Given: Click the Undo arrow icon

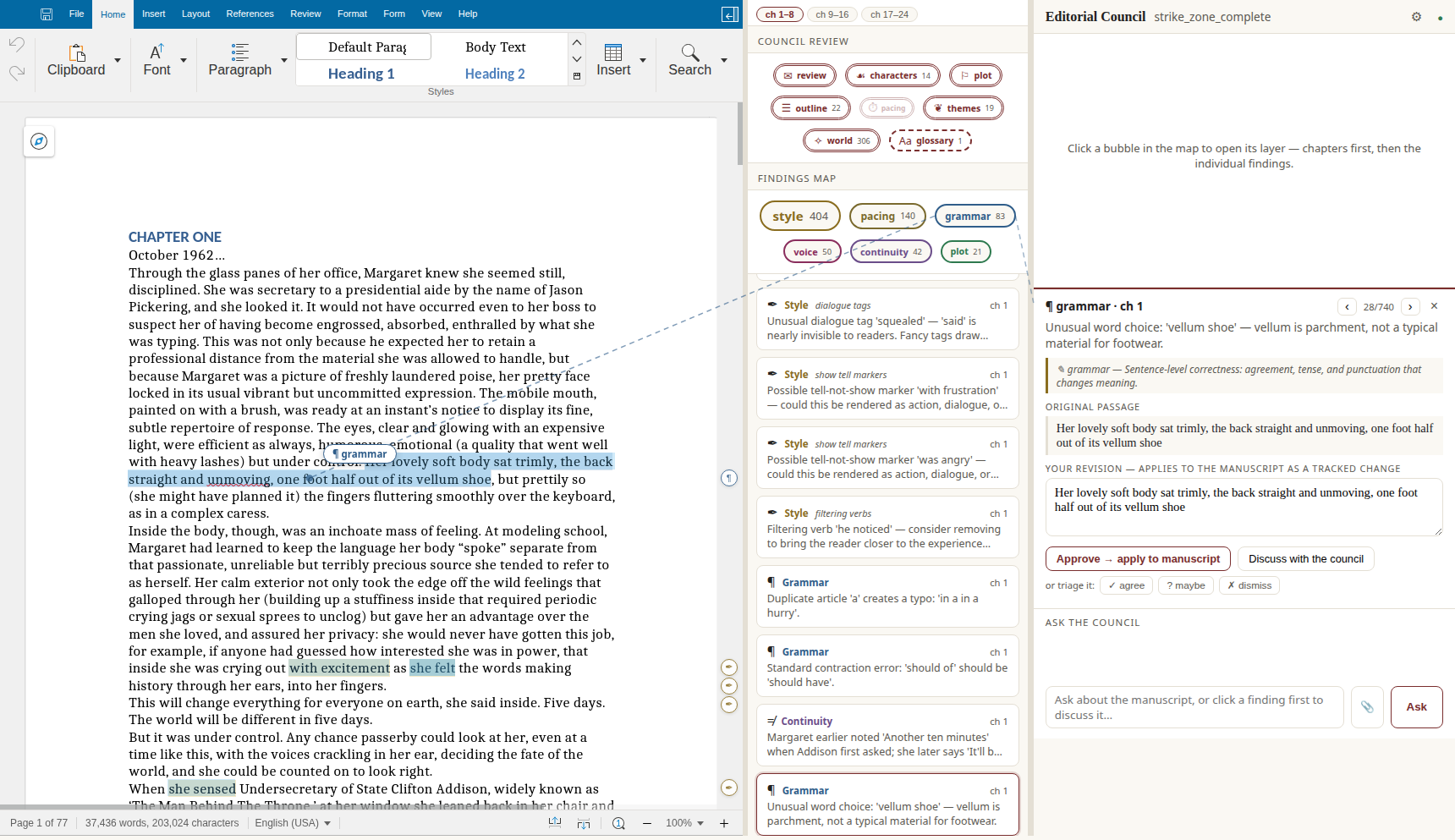Looking at the screenshot, I should [17, 45].
